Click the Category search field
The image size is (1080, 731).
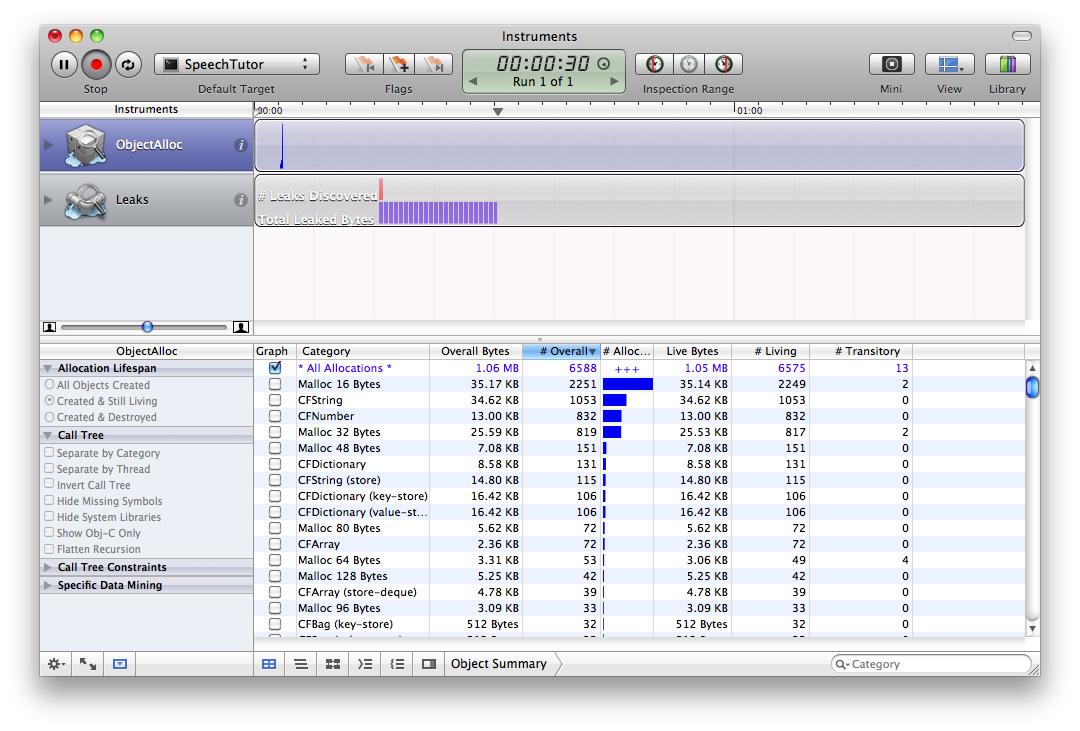931,663
